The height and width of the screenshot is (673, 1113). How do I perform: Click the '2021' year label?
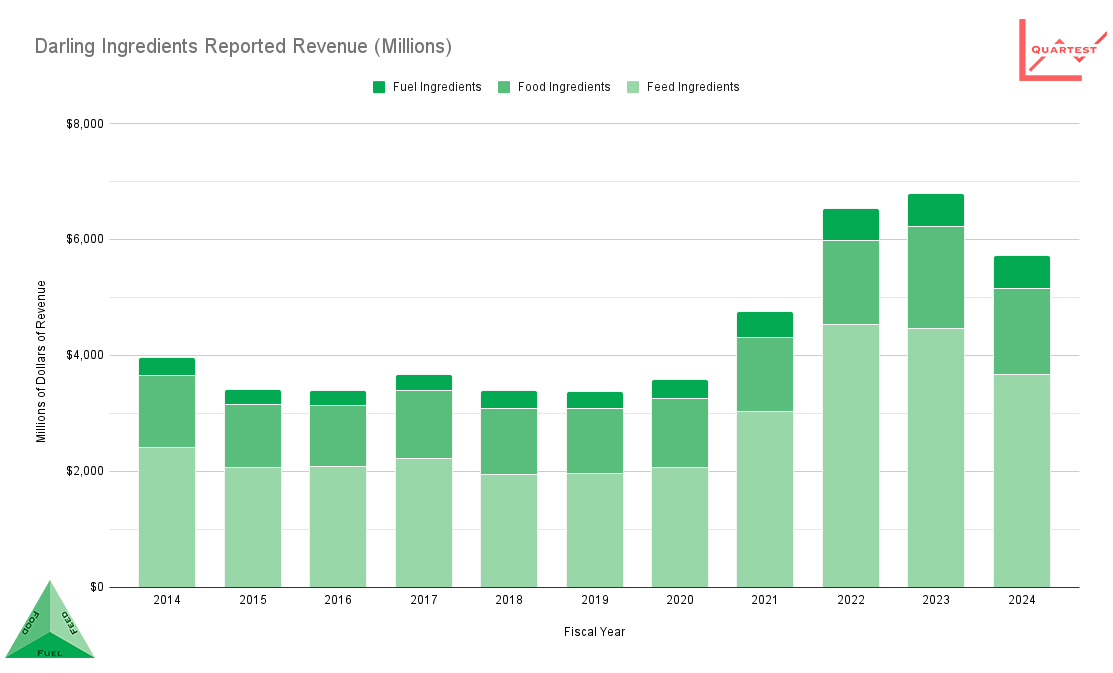tap(764, 600)
